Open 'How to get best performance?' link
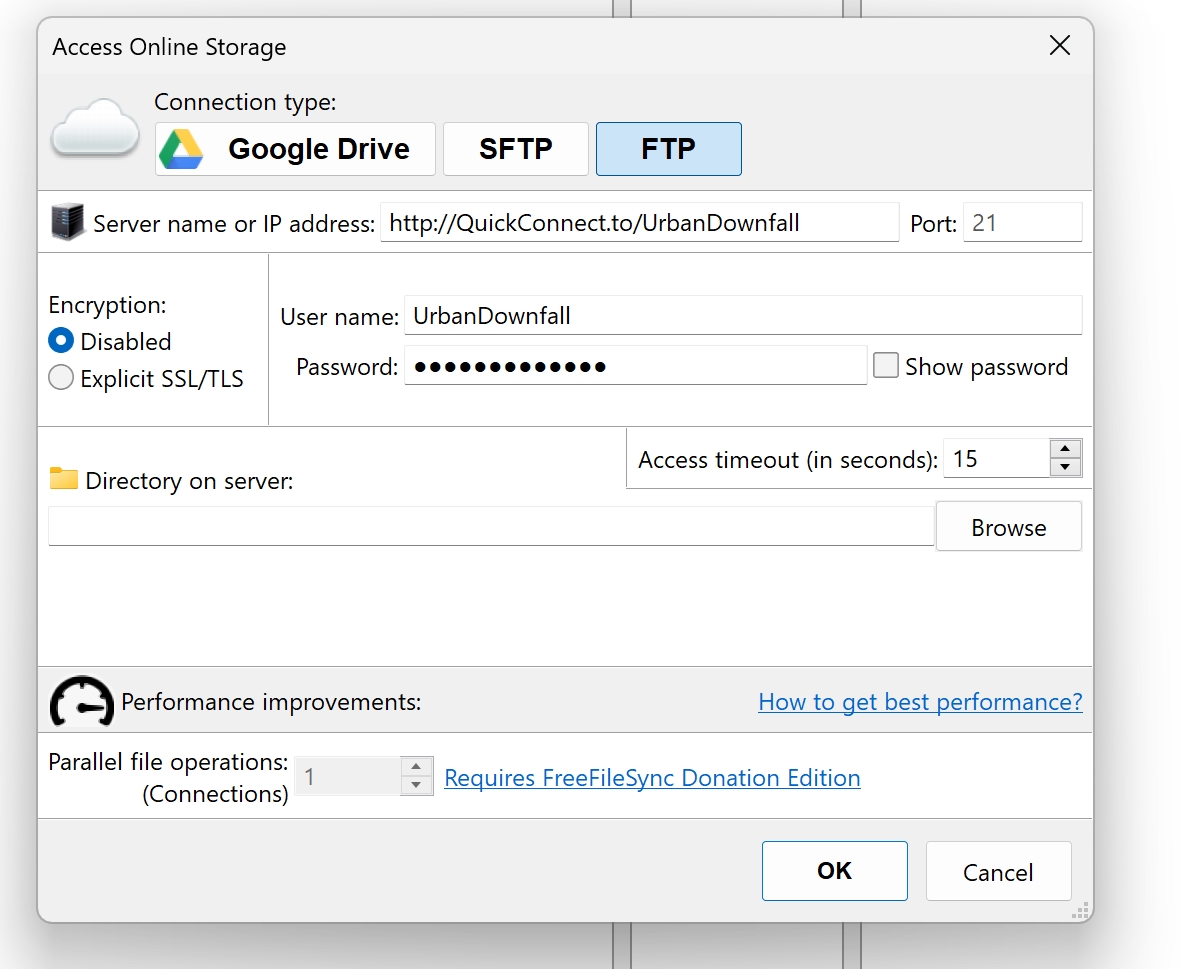This screenshot has width=1181, height=969. [920, 702]
